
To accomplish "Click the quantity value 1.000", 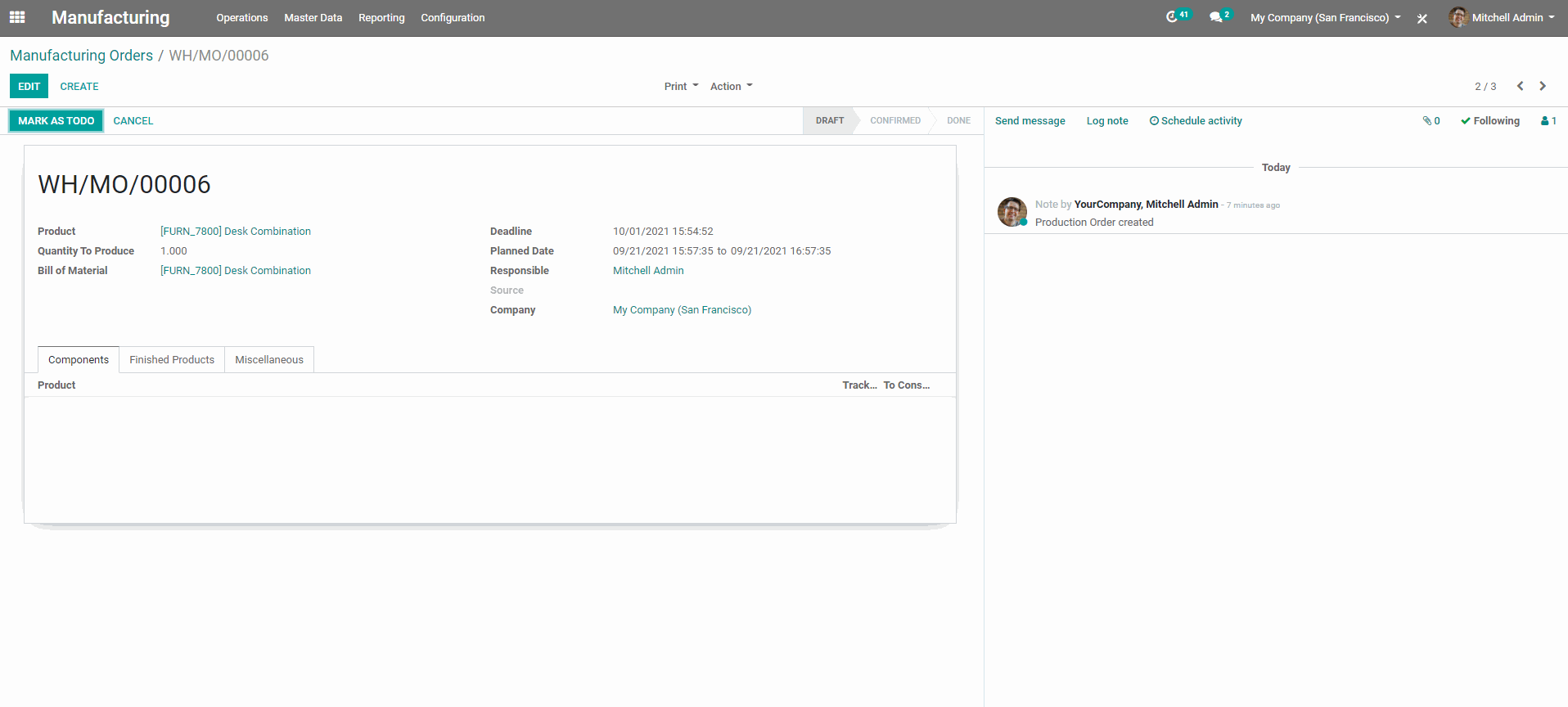I will [173, 250].
